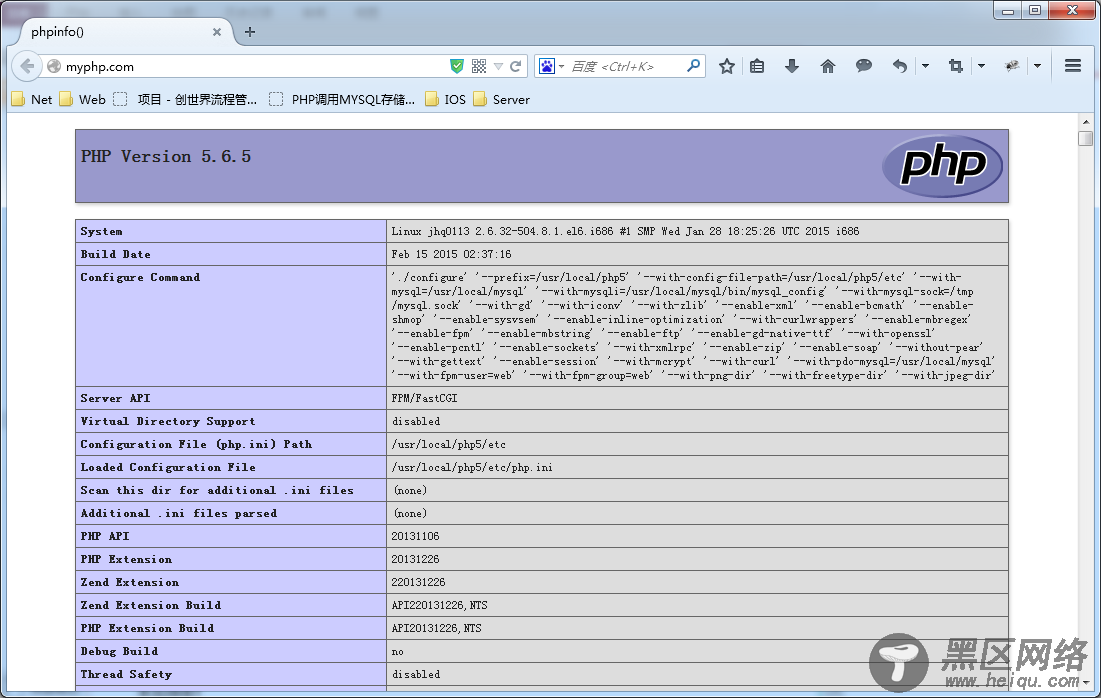This screenshot has height=698, width=1101.
Task: Expand the dropdown next to undo arrow
Action: coord(925,66)
